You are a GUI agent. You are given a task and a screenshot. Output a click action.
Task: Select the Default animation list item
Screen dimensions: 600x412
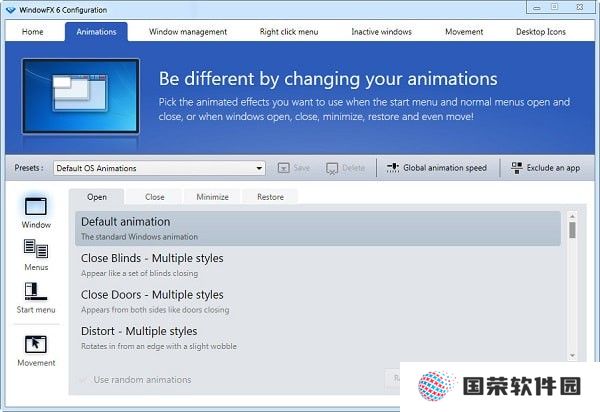(x=318, y=228)
